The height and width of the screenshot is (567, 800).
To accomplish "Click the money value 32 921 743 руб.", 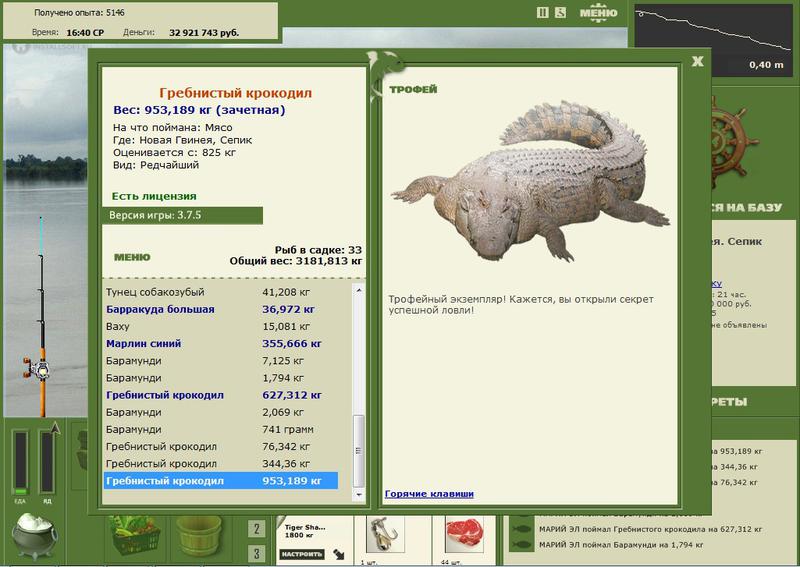I will tap(204, 33).
